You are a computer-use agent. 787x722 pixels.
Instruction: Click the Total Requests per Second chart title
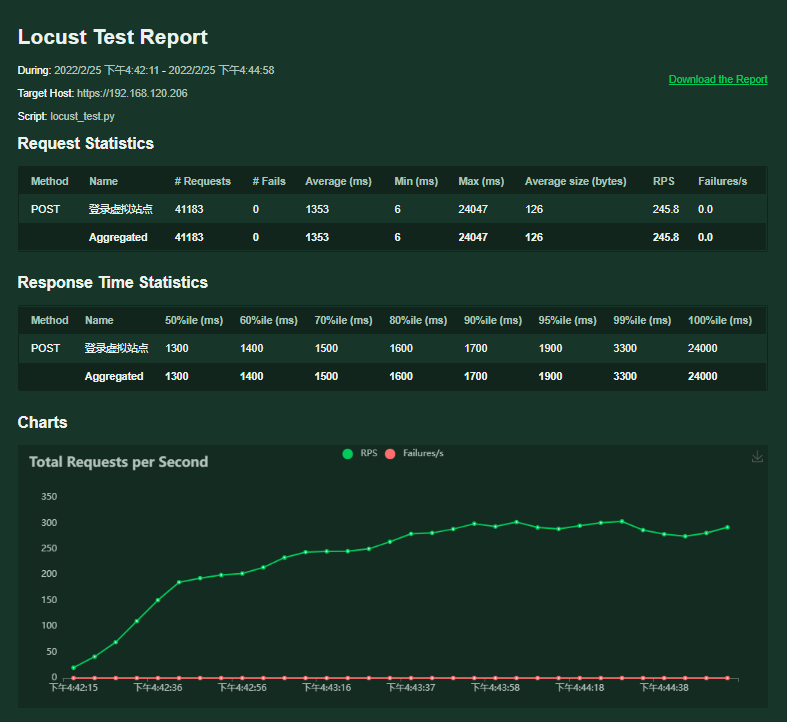[x=118, y=462]
